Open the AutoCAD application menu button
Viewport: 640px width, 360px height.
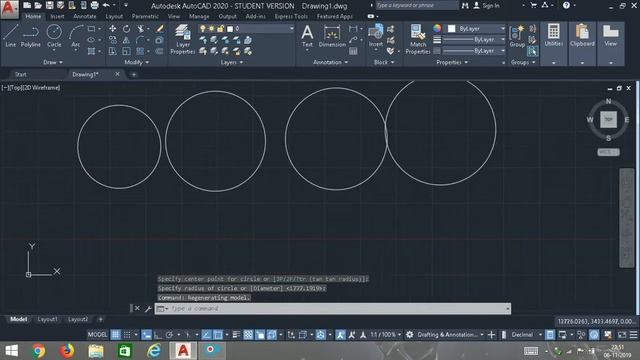(9, 9)
